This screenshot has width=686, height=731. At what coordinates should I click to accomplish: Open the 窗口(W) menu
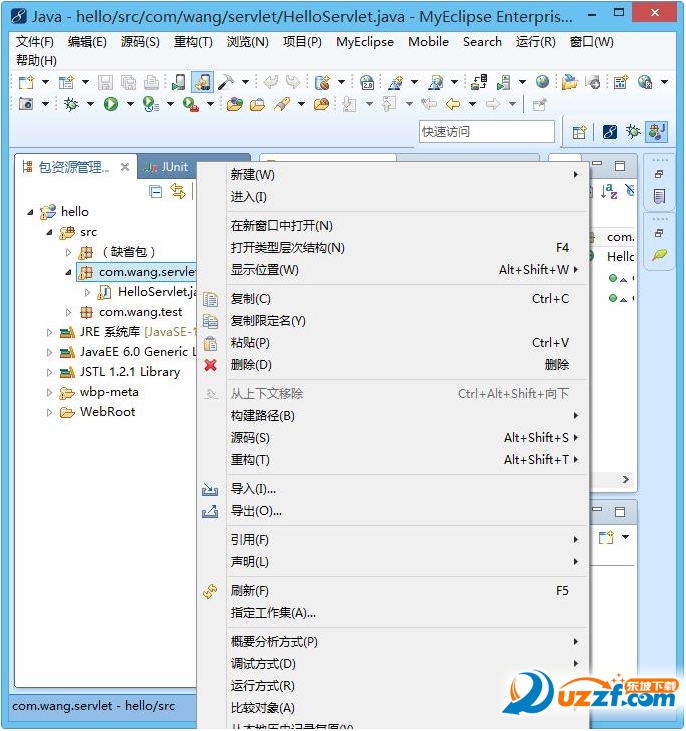tap(591, 42)
